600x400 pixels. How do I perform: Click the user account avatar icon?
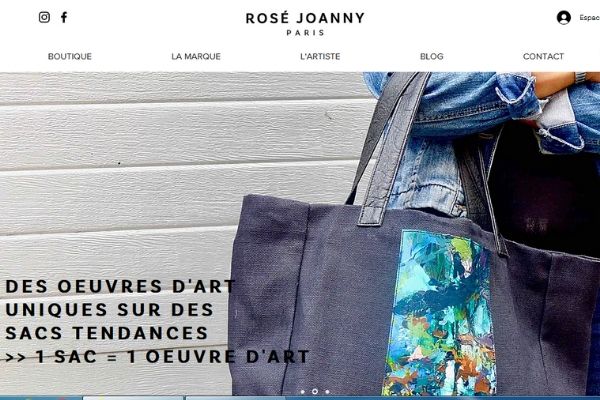(564, 18)
